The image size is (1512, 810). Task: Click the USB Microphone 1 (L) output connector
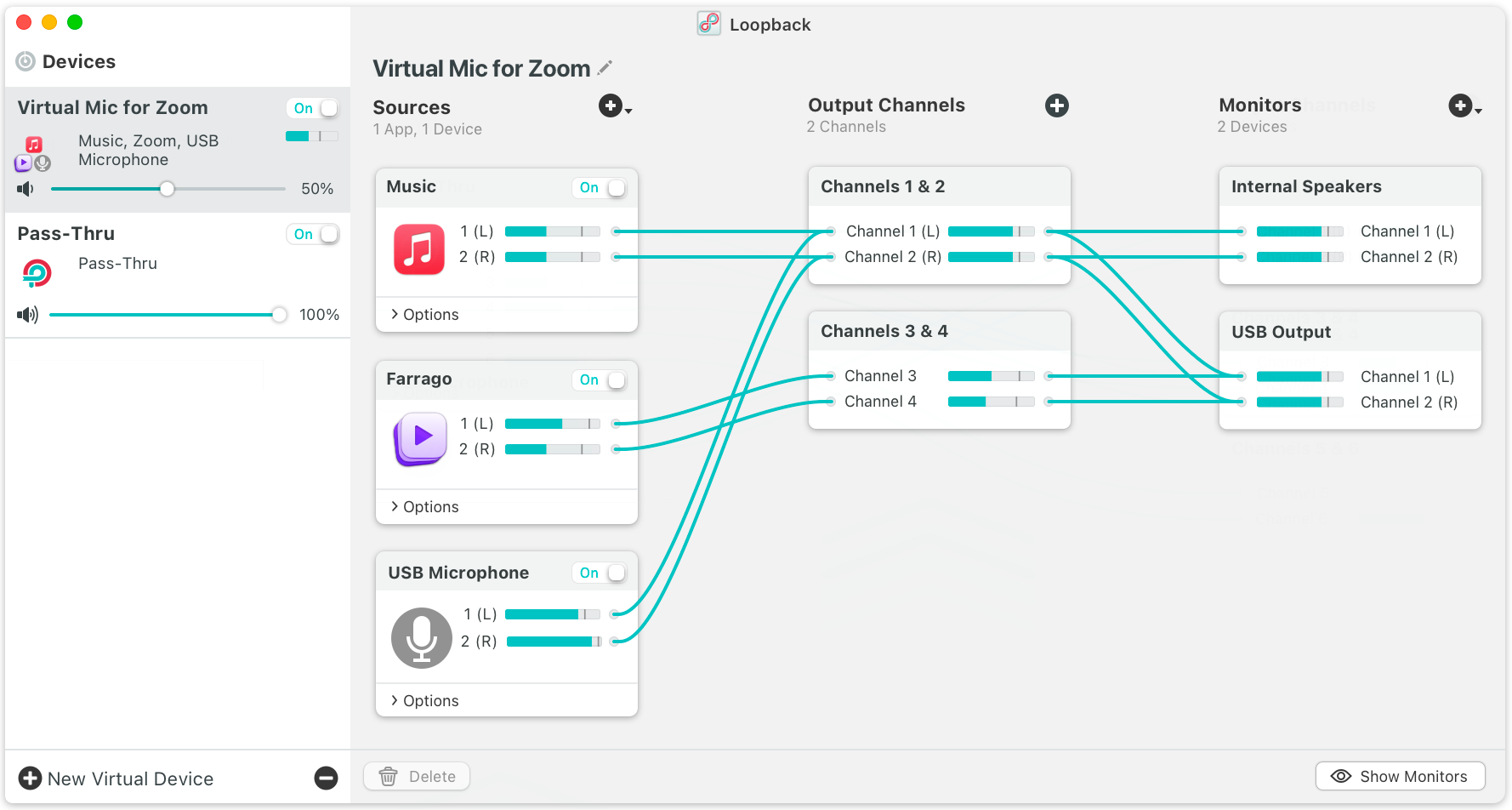[616, 614]
